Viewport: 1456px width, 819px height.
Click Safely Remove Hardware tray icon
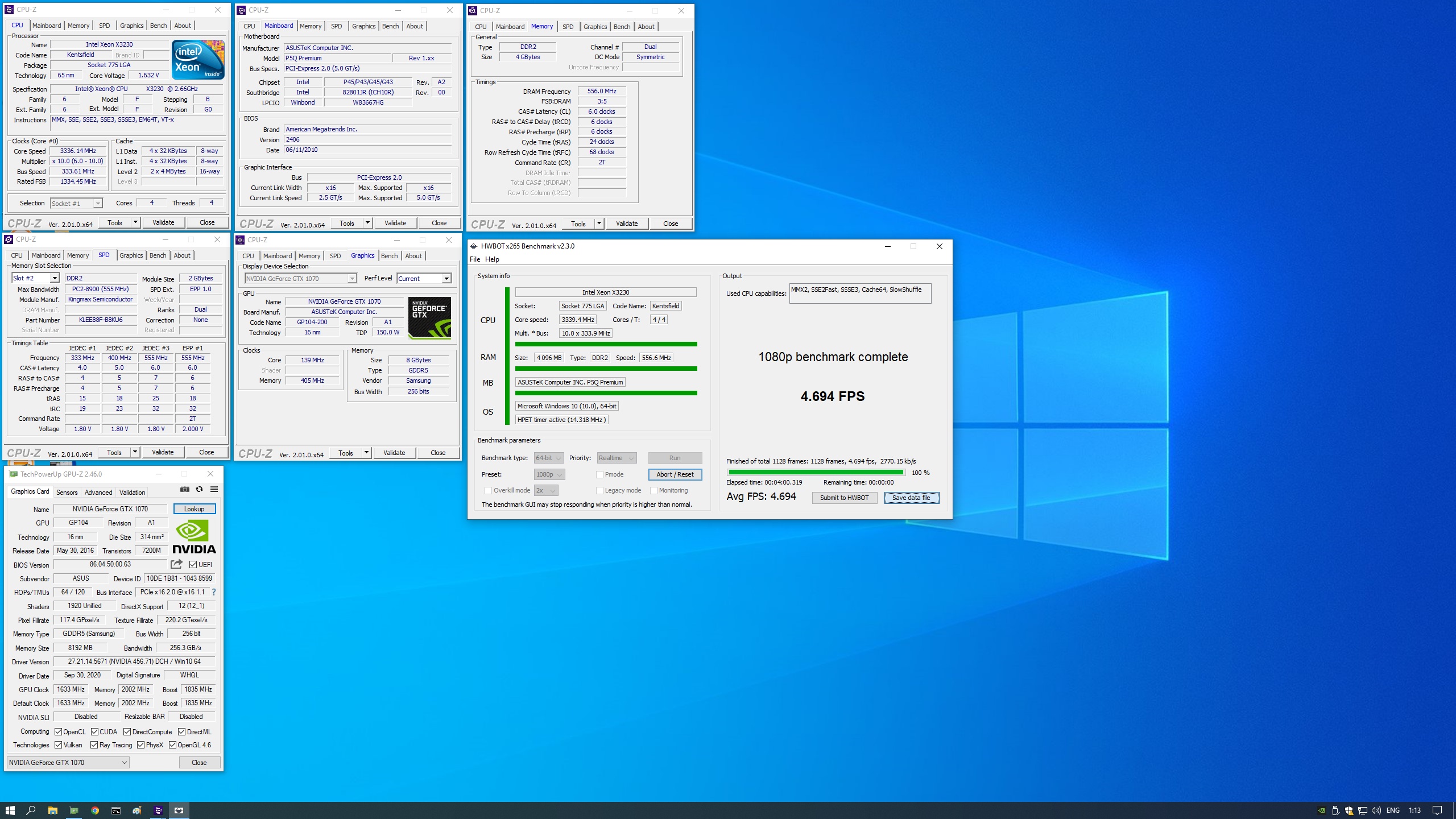tap(1335, 810)
